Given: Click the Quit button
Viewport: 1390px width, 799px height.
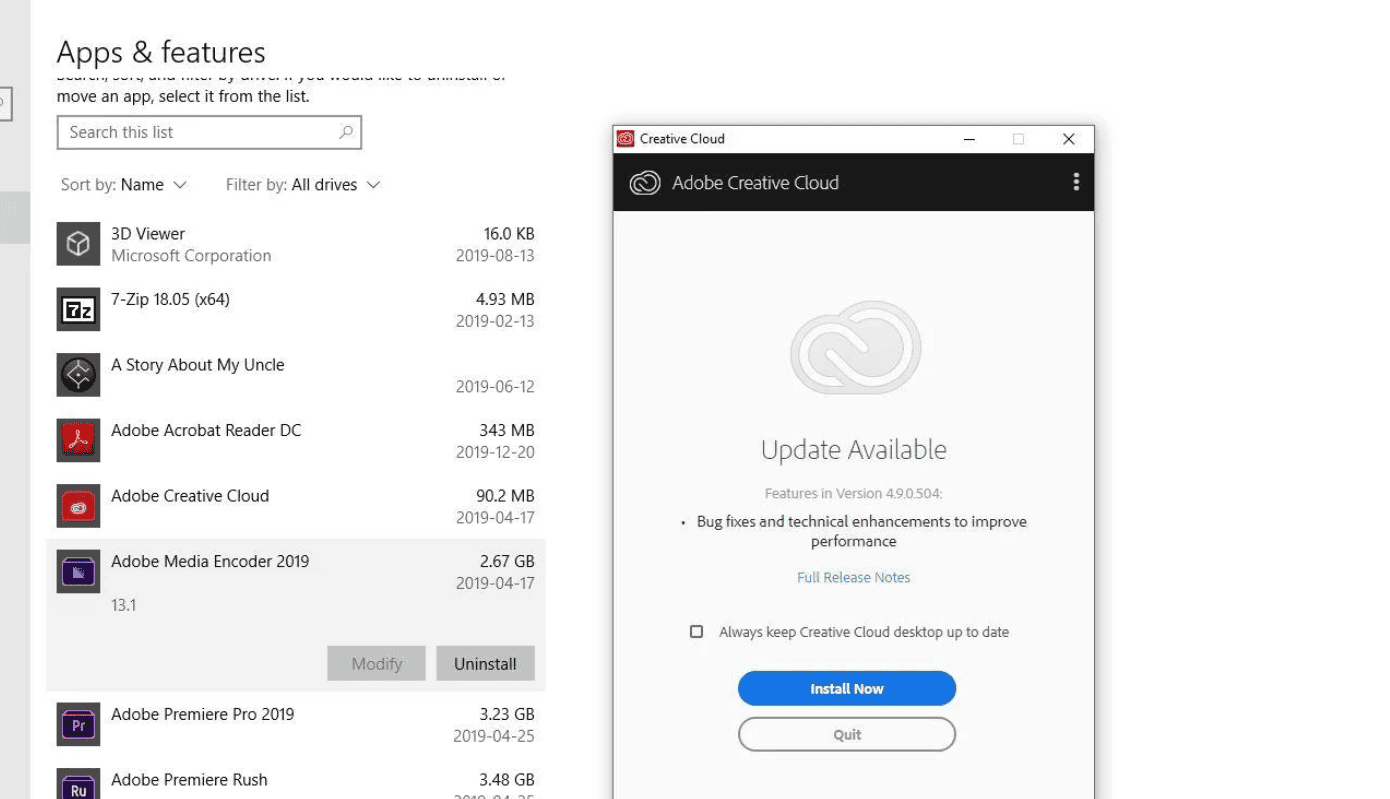Looking at the screenshot, I should tap(846, 734).
